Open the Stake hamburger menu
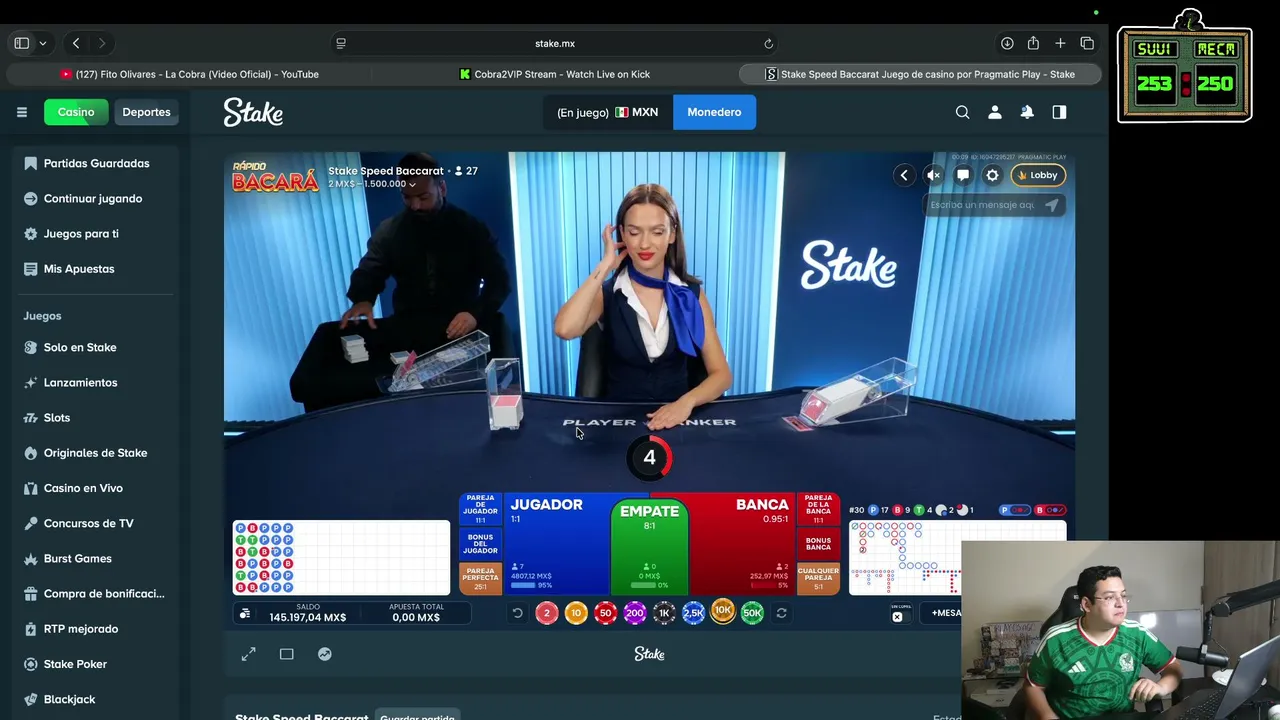1280x720 pixels. pos(21,112)
